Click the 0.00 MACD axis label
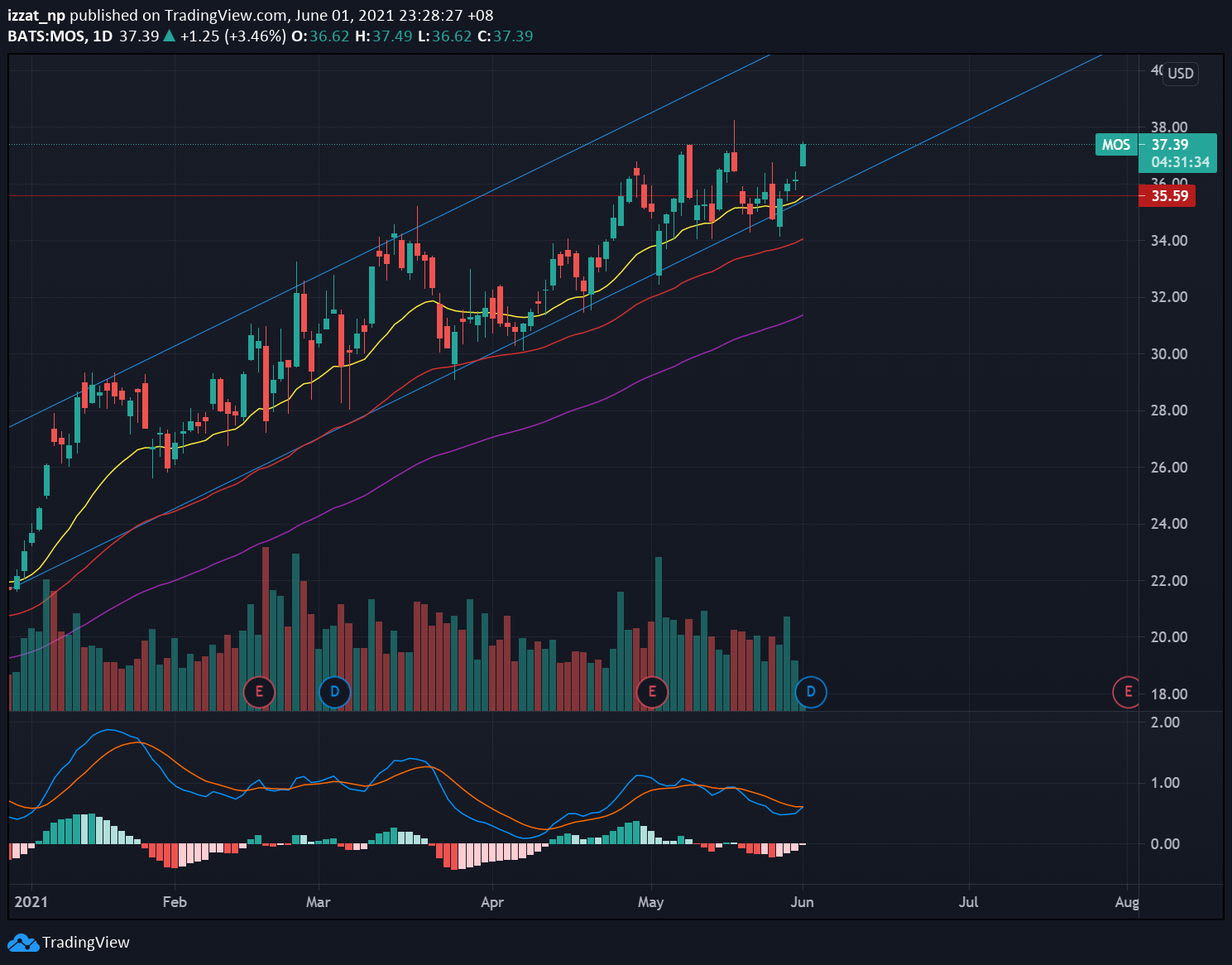Screen dimensions: 1232x965 (1165, 844)
